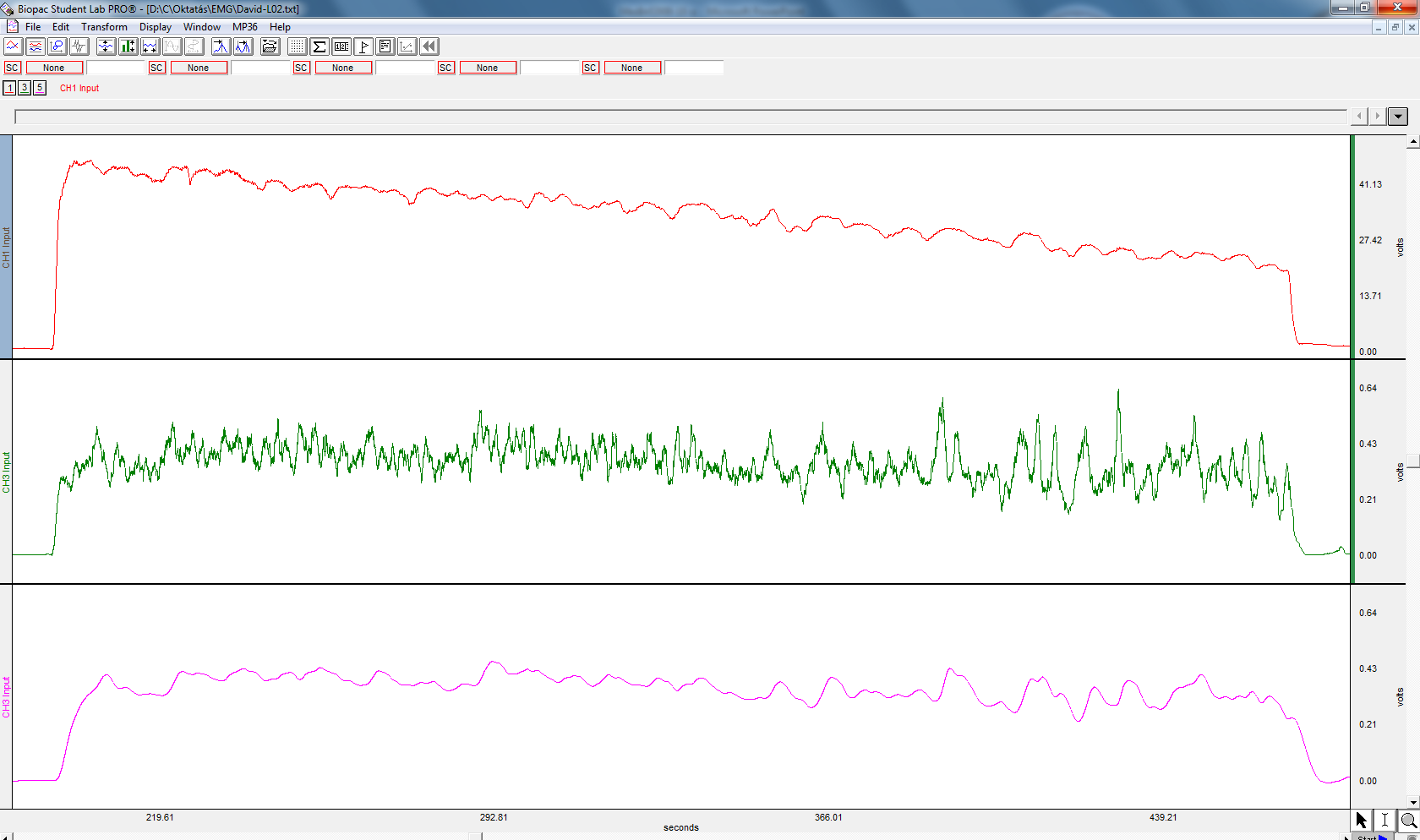1420x840 pixels.
Task: Click the document icon beside File menu
Action: [x=13, y=26]
